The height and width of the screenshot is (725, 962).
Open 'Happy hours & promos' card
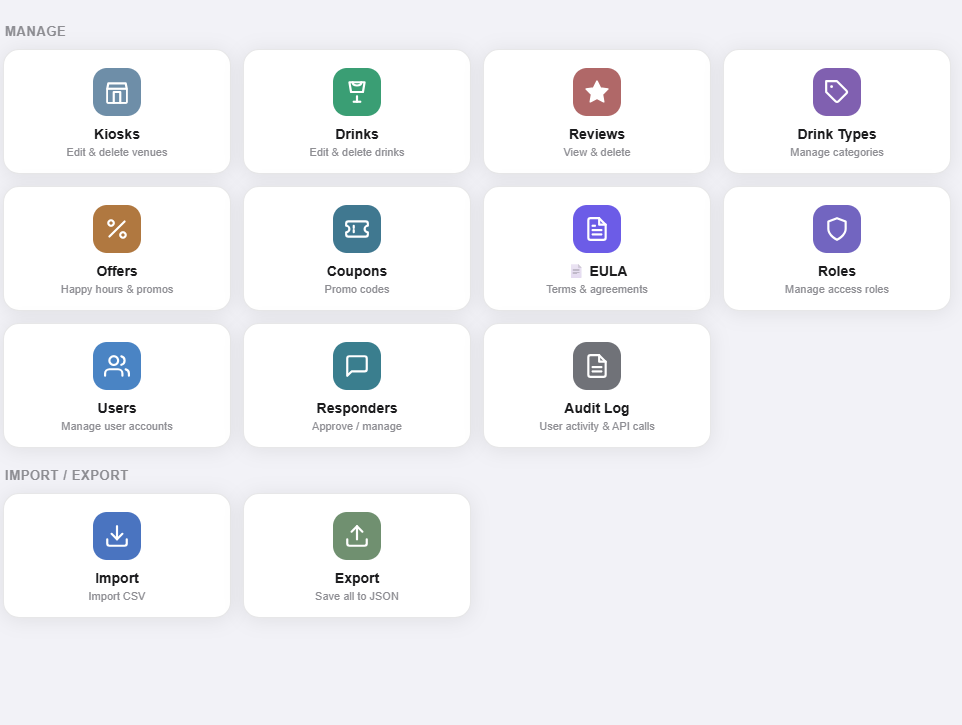click(x=117, y=248)
